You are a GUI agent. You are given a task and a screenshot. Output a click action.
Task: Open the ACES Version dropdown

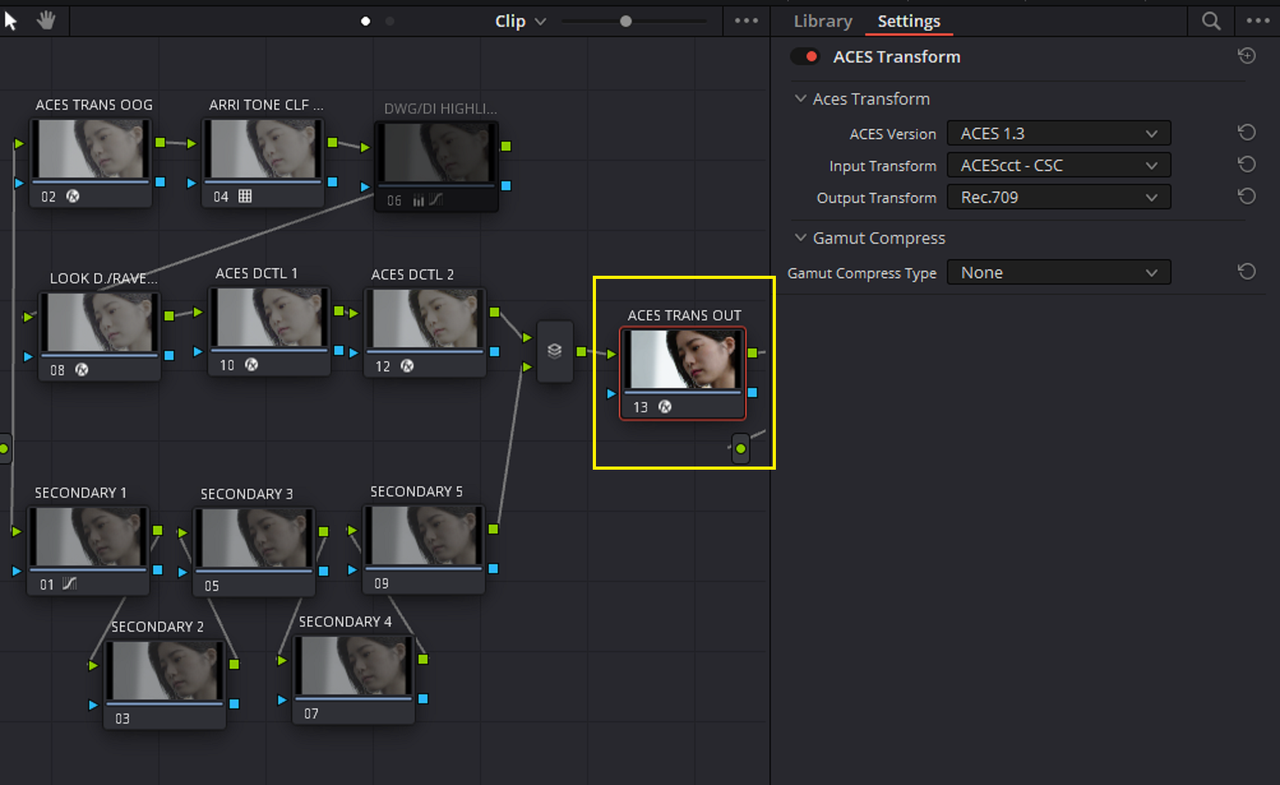(1059, 133)
